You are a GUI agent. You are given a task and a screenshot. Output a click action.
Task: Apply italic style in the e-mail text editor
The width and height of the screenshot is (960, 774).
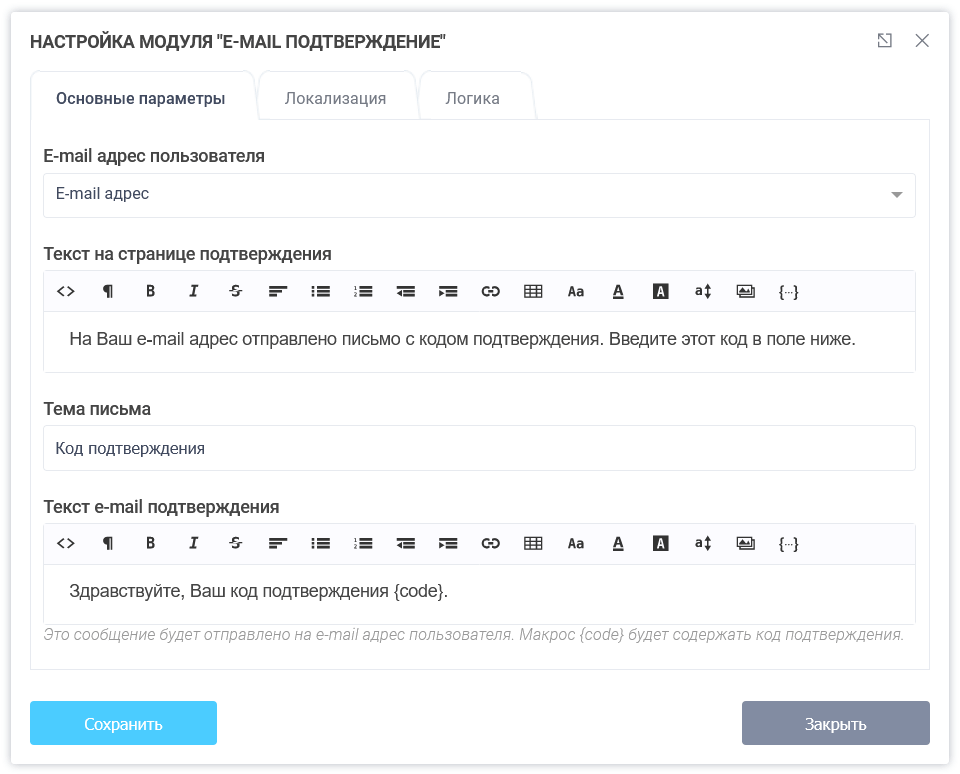192,543
